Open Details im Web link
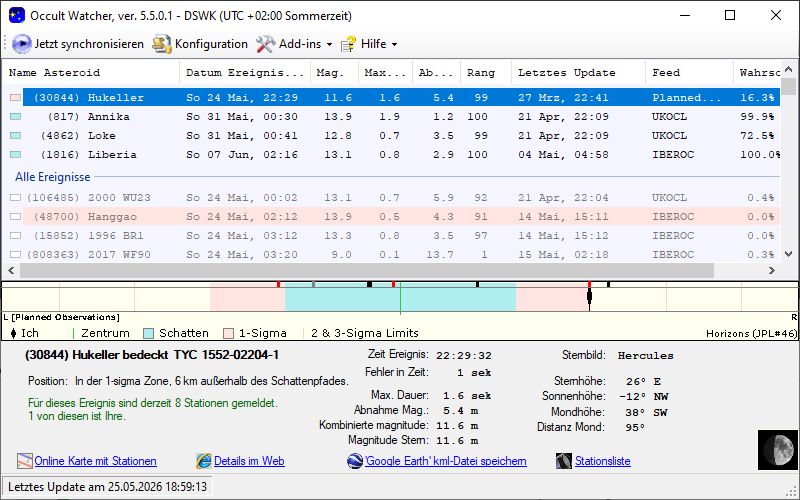Screen dimensions: 800x500 249,461
